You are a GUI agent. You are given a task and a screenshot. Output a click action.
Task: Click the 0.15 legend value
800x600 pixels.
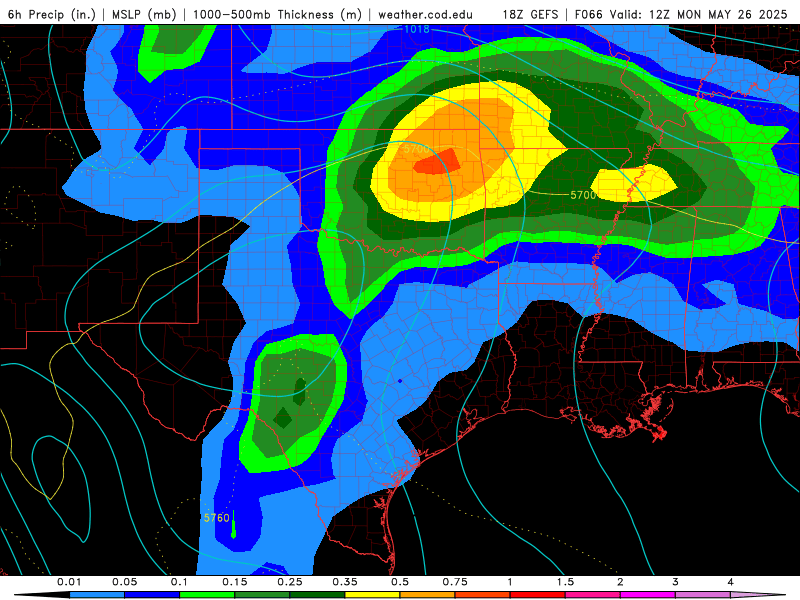[235, 582]
